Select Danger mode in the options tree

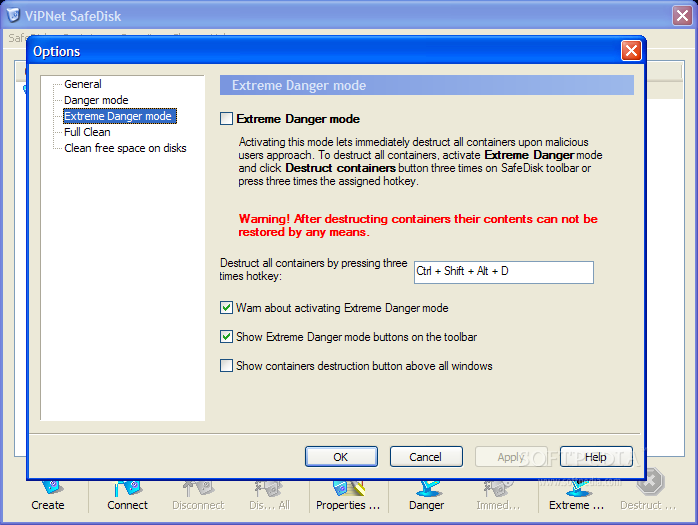click(96, 100)
